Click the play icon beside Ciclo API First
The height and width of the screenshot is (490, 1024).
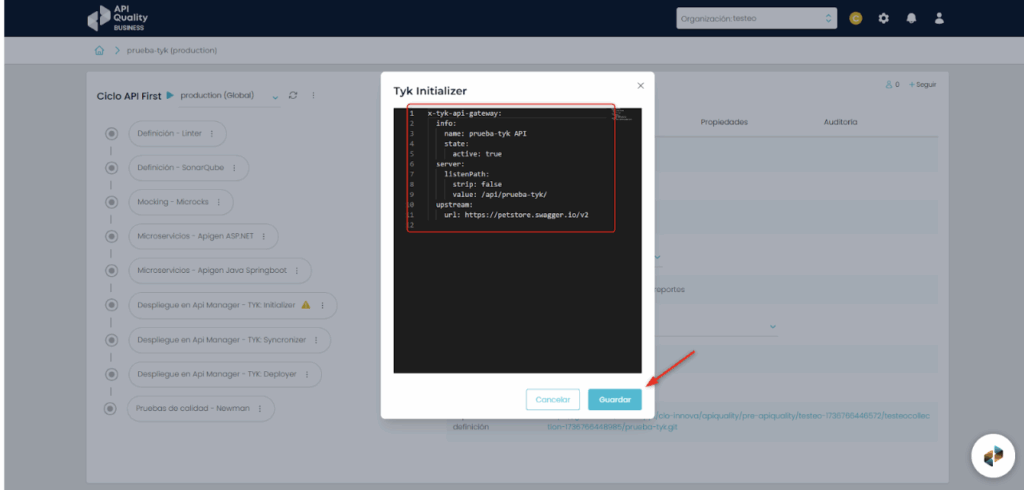[x=170, y=95]
